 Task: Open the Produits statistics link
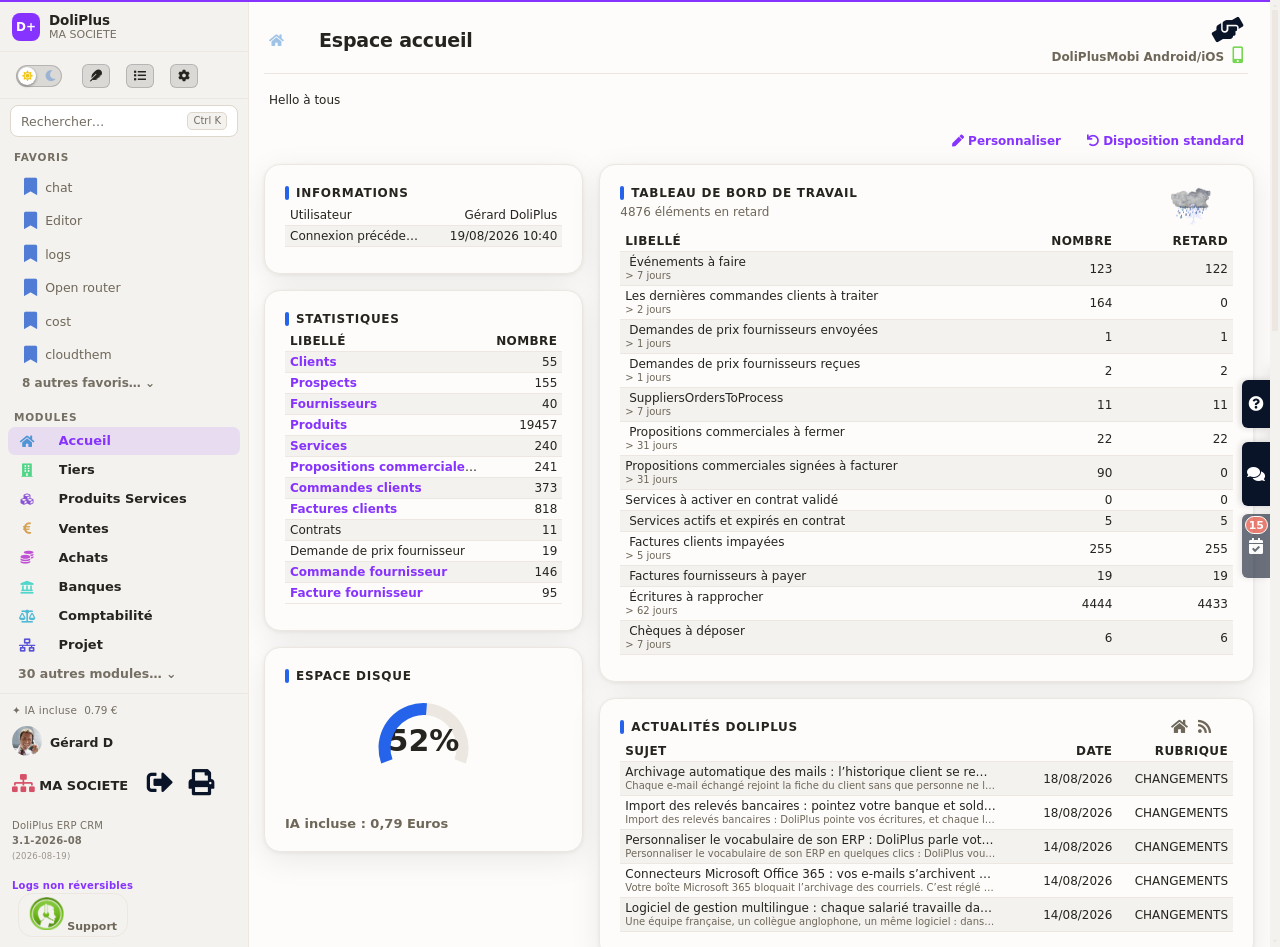[x=318, y=425]
